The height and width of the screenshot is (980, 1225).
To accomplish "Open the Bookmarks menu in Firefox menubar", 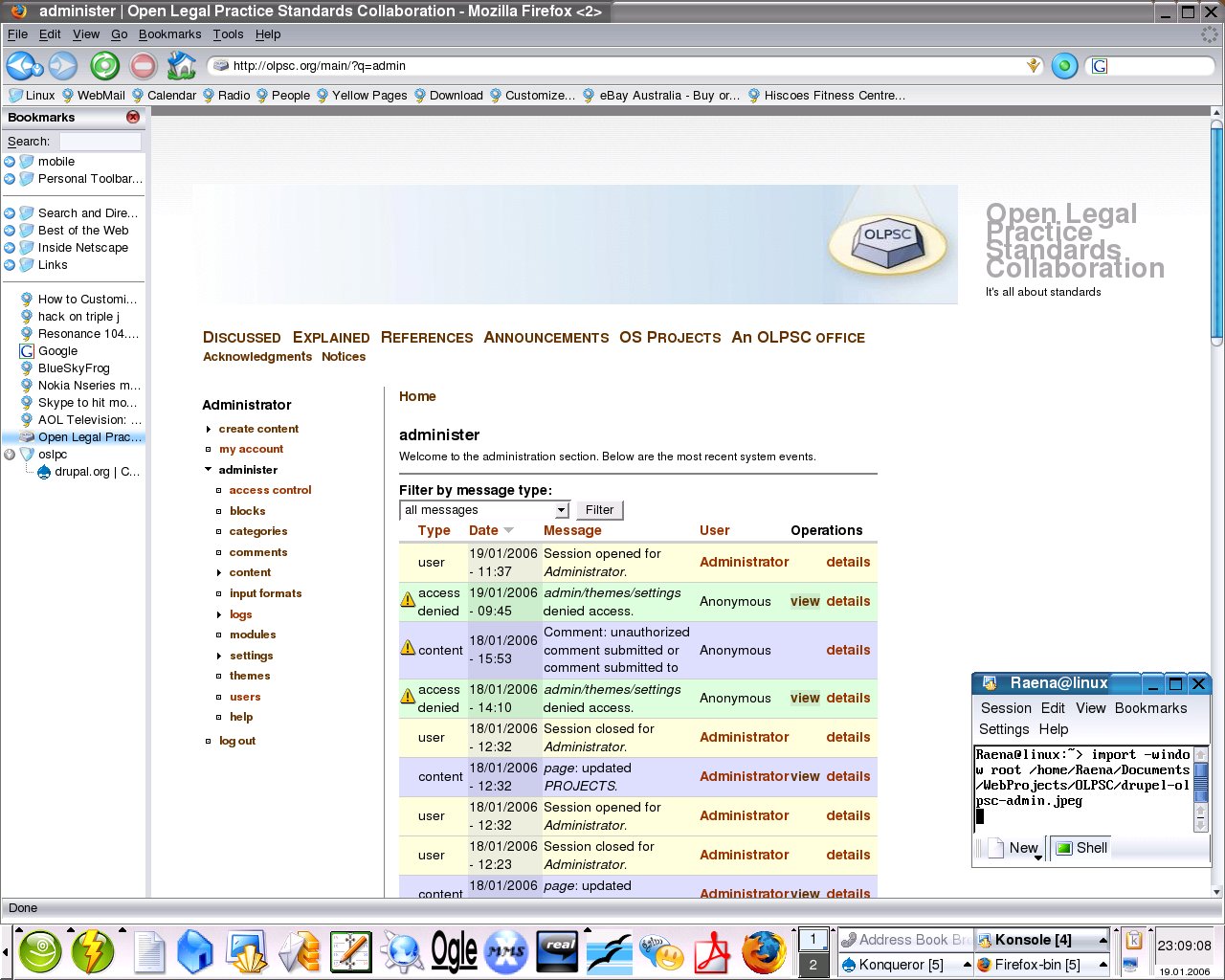I will pos(169,33).
